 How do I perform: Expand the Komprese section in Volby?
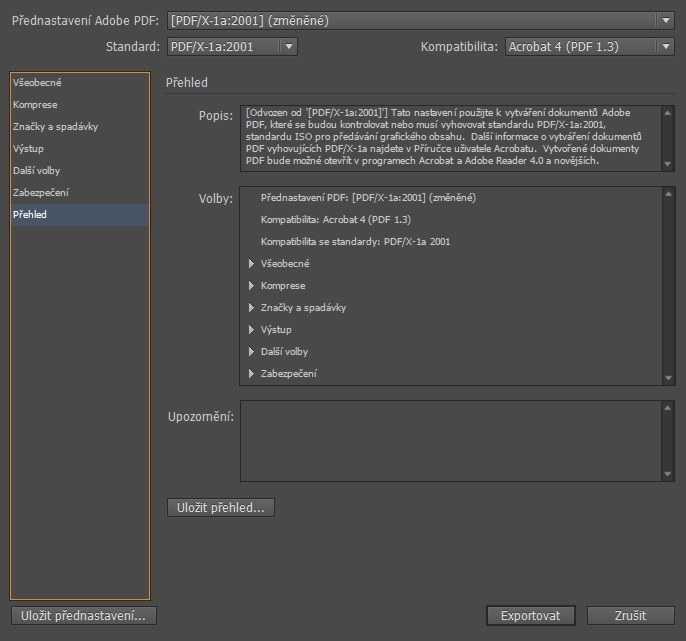pyautogui.click(x=252, y=285)
